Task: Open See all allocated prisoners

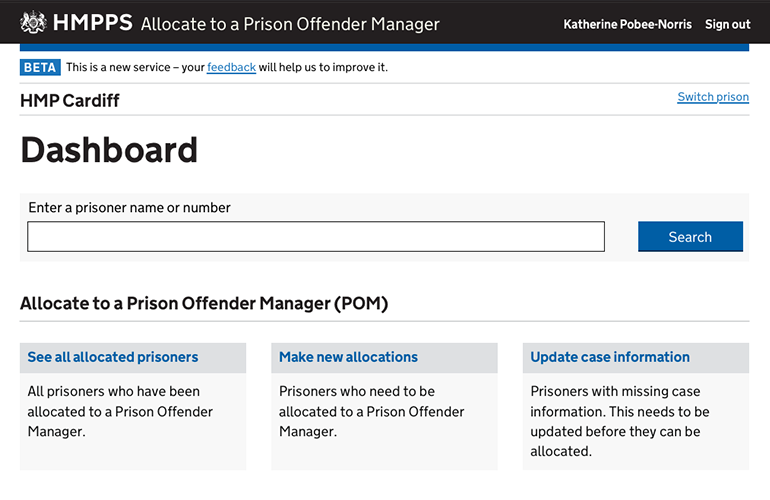Action: coord(113,357)
